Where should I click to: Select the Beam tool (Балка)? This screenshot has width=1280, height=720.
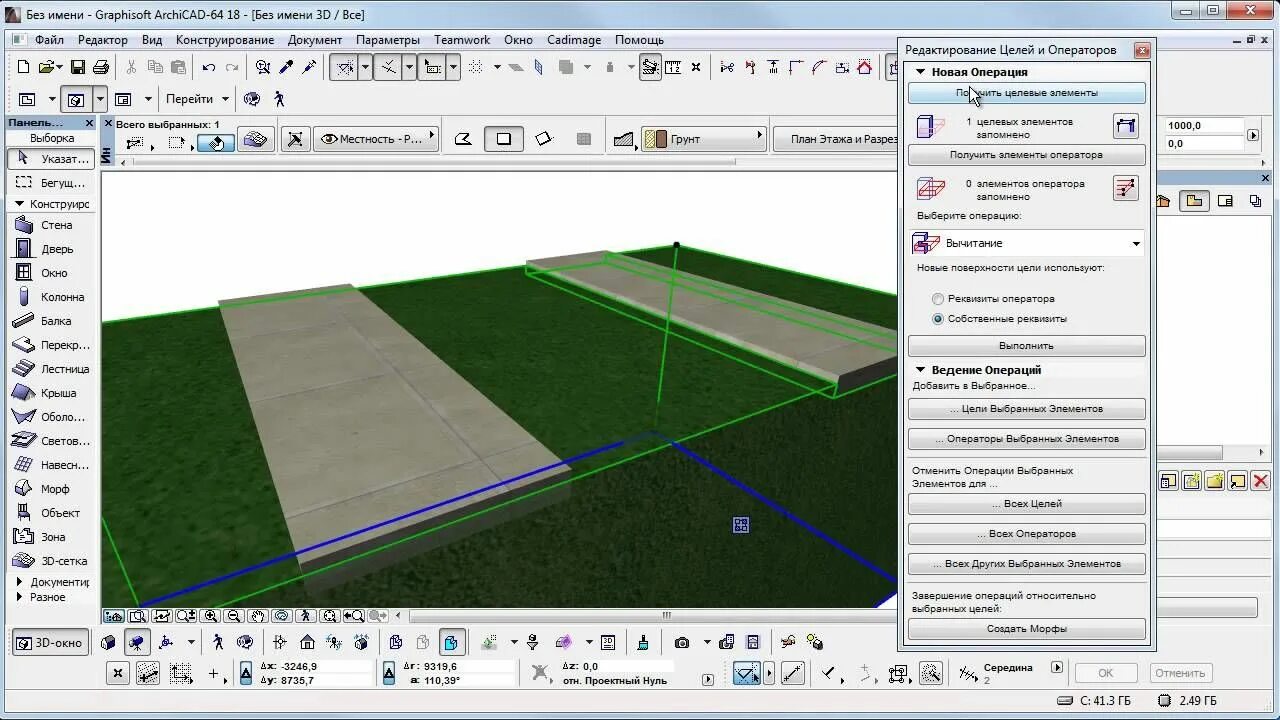tap(52, 321)
